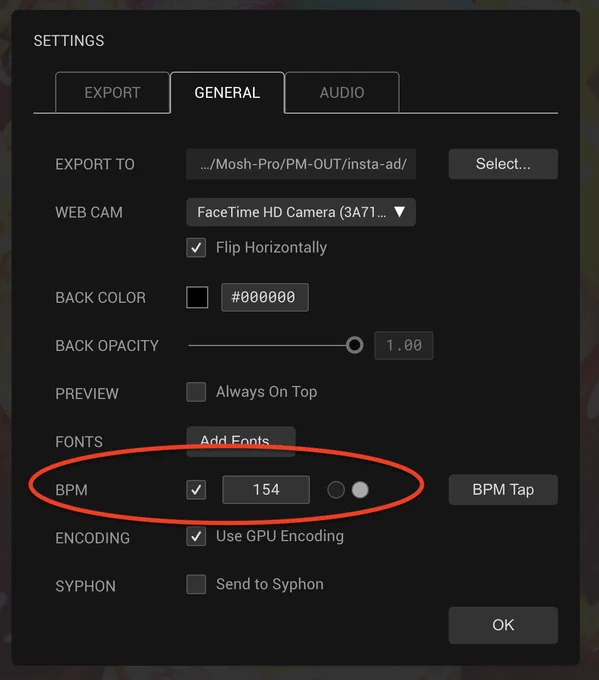Disable Use GPU Encoding checkbox
The height and width of the screenshot is (680, 599).
(x=196, y=536)
